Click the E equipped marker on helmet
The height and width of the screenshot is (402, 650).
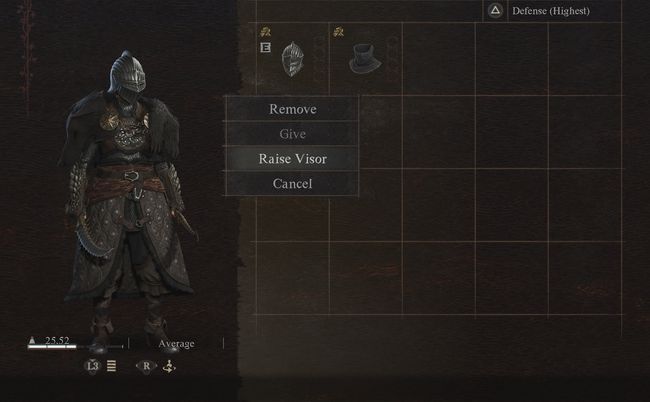coord(265,48)
